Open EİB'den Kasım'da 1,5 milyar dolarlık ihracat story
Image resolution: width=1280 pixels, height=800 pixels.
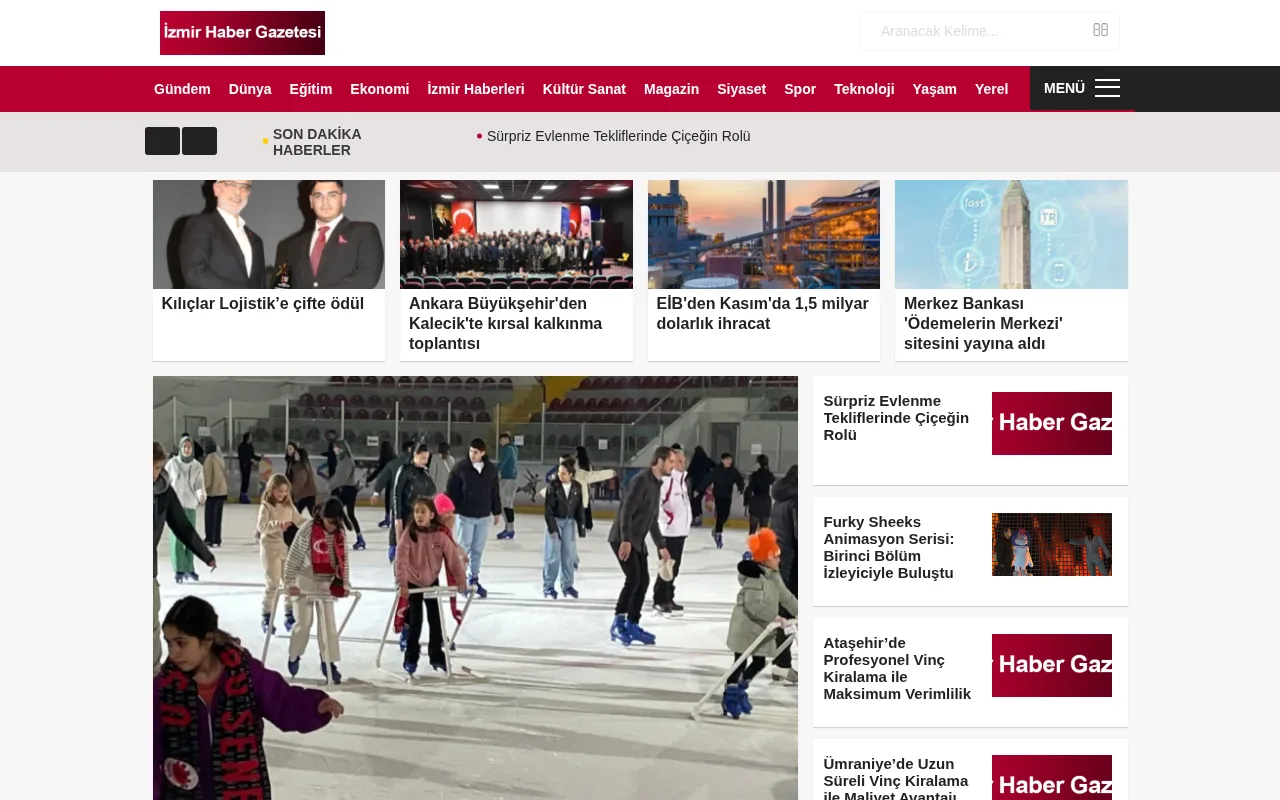pos(762,313)
